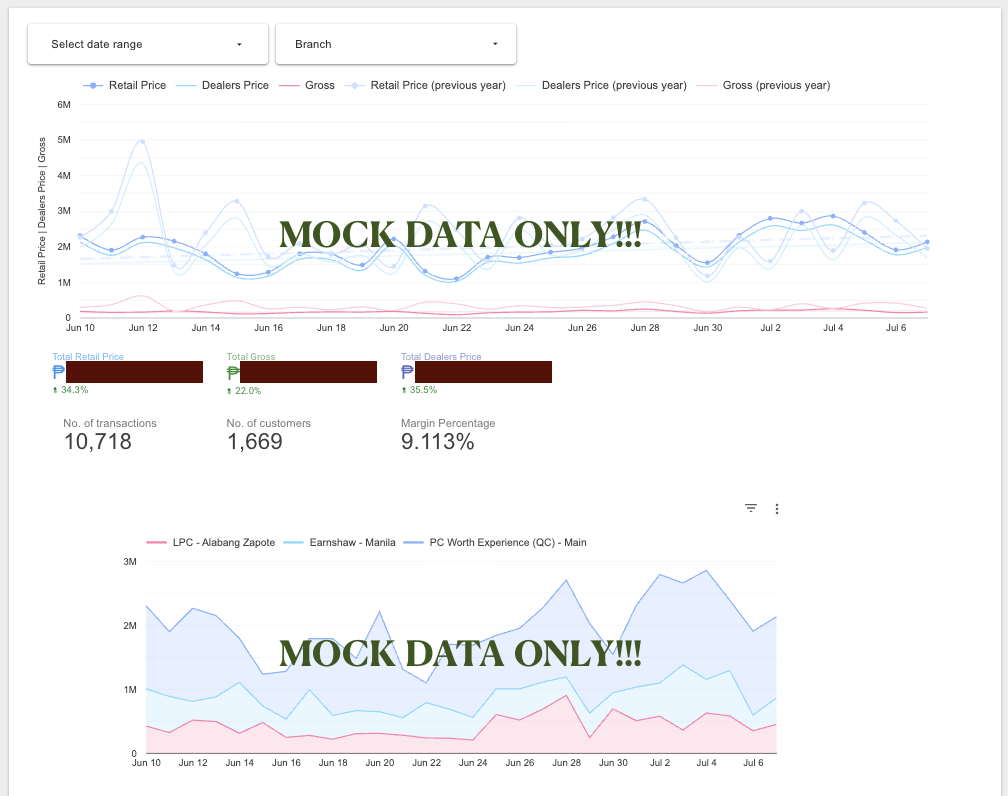Click the 1,669 customers value

point(255,442)
